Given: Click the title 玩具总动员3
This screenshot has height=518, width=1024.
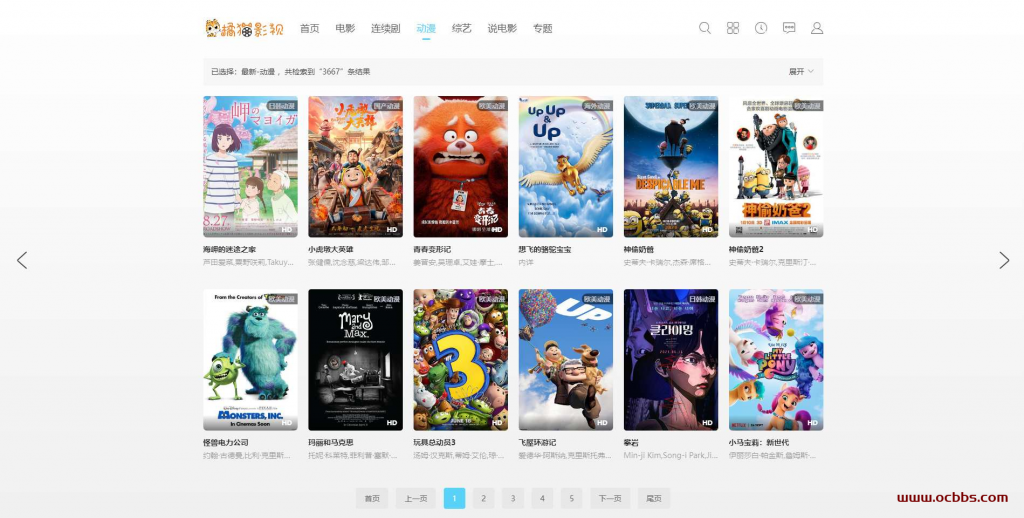Looking at the screenshot, I should coord(434,443).
